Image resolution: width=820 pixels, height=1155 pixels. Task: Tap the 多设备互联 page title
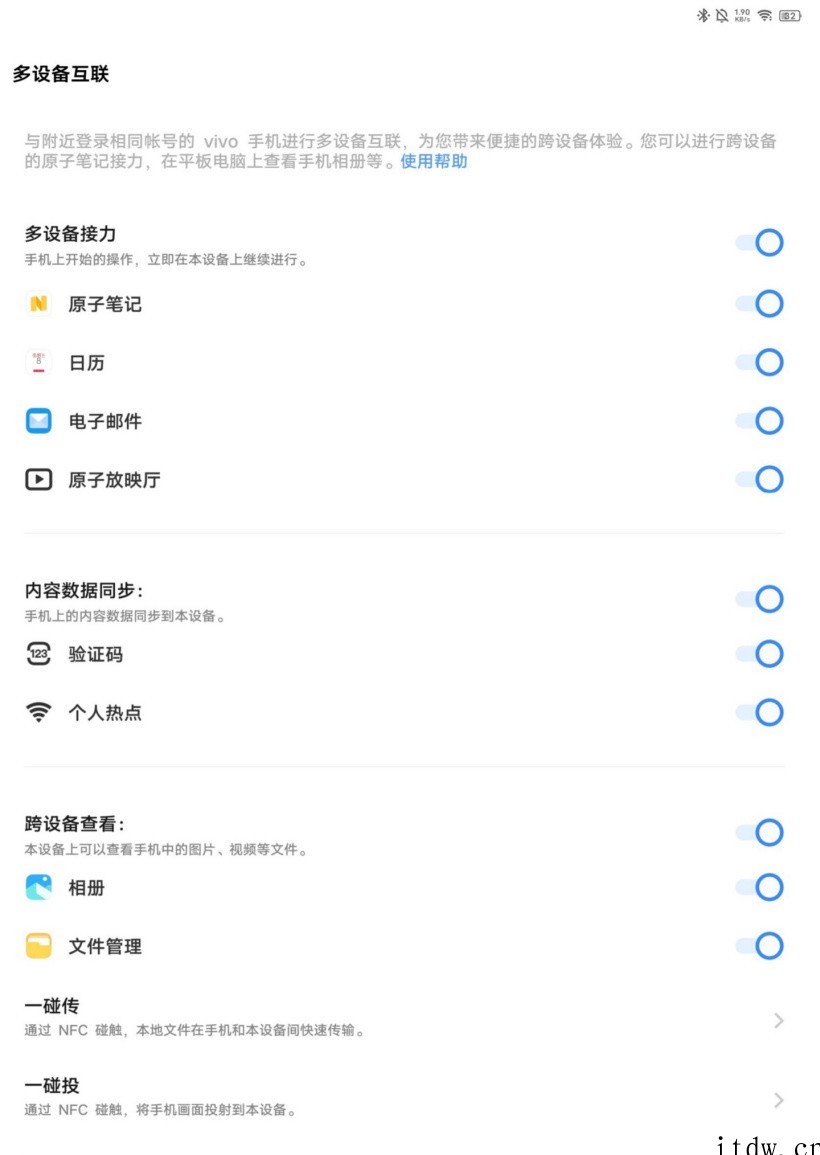click(x=61, y=75)
